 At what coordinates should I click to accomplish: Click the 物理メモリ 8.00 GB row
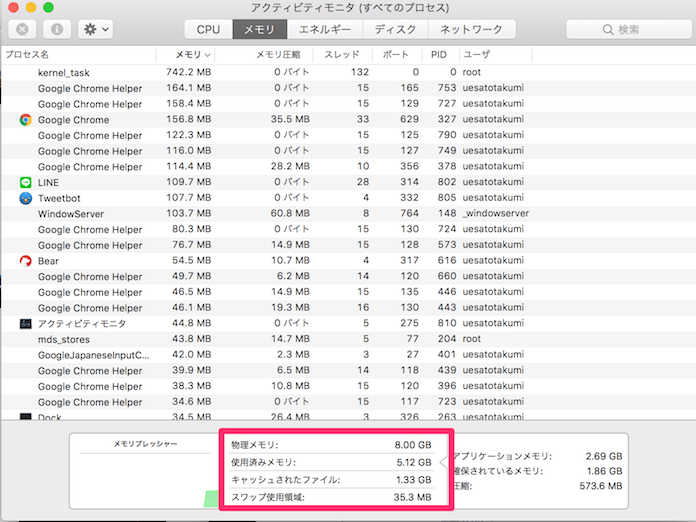tap(331, 445)
